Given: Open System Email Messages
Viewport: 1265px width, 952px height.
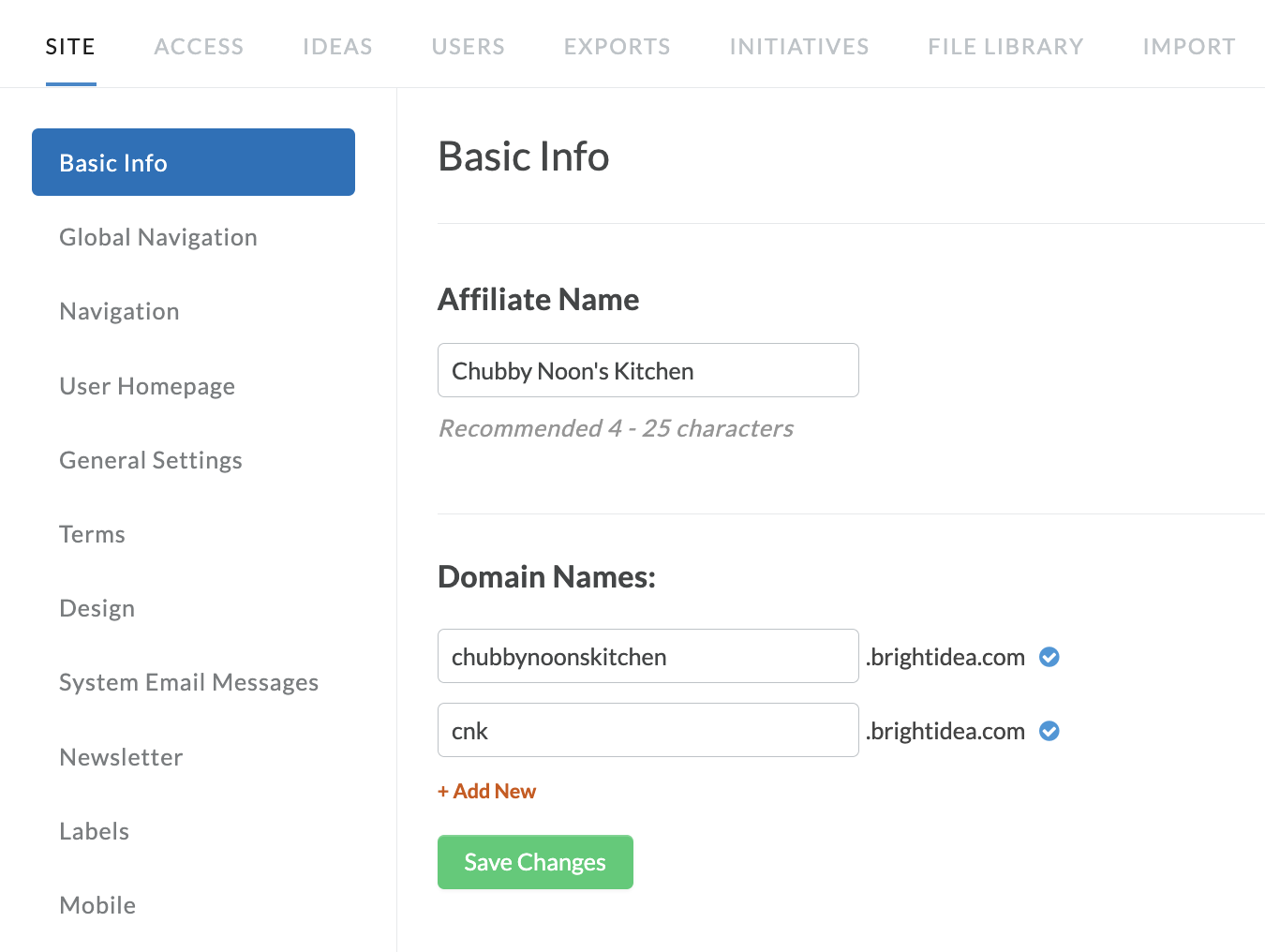Looking at the screenshot, I should pos(188,682).
